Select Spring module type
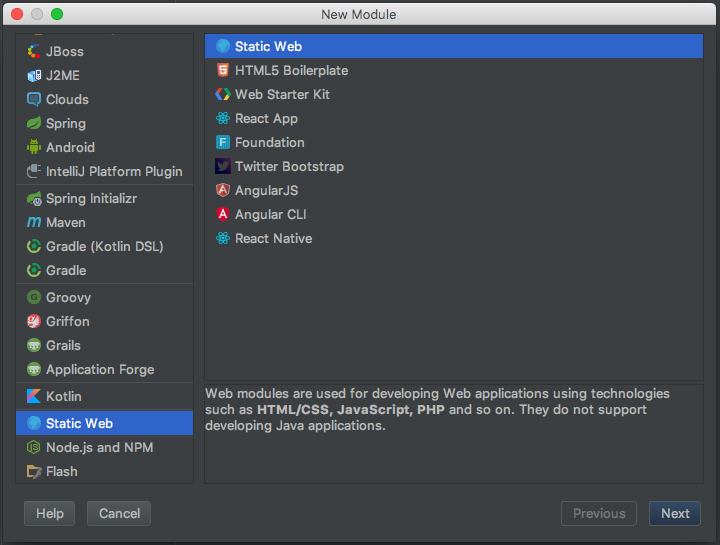 pyautogui.click(x=105, y=123)
